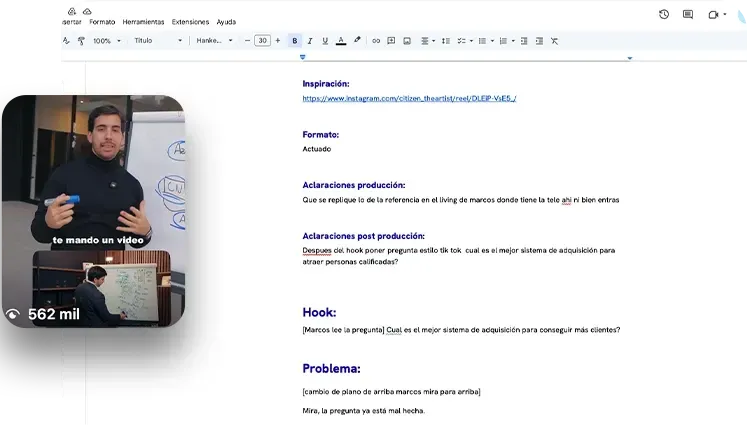Open the Extensiones menu
This screenshot has height=425, width=747.
tap(191, 21)
